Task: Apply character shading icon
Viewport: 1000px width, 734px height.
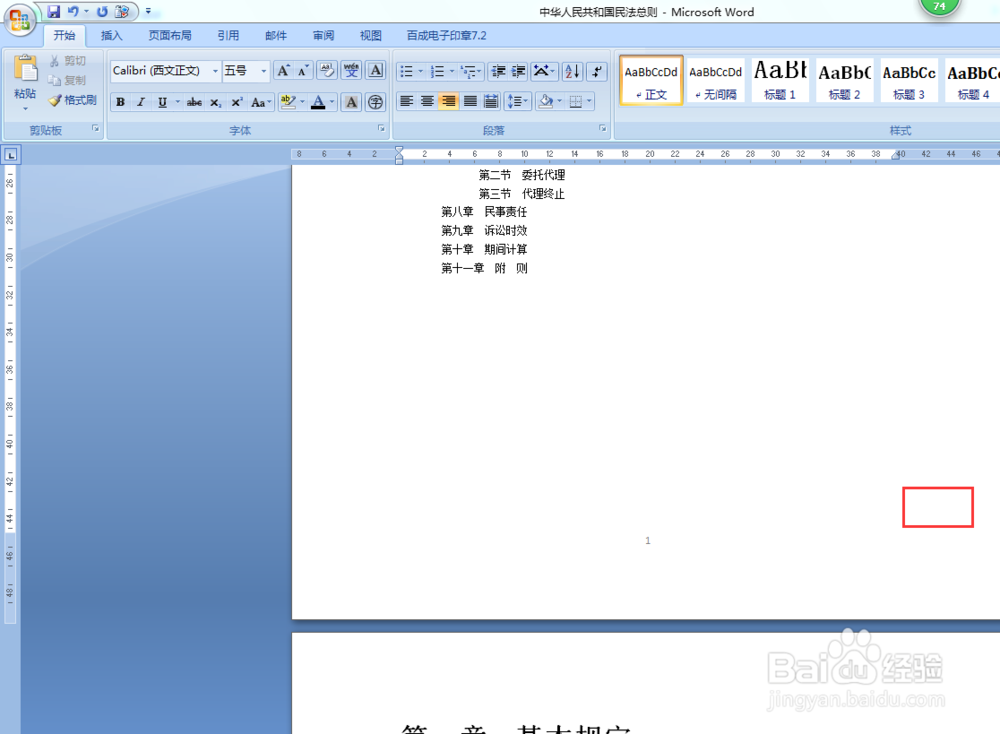Action: [x=351, y=102]
